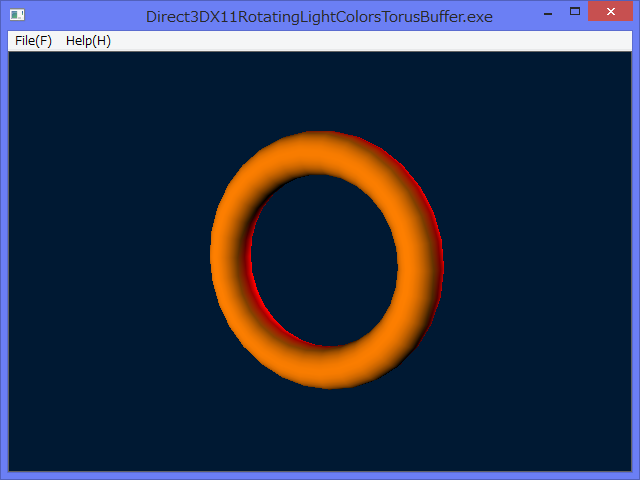This screenshot has height=480, width=640.
Task: Click the application icon in the title bar
Action: (17, 16)
